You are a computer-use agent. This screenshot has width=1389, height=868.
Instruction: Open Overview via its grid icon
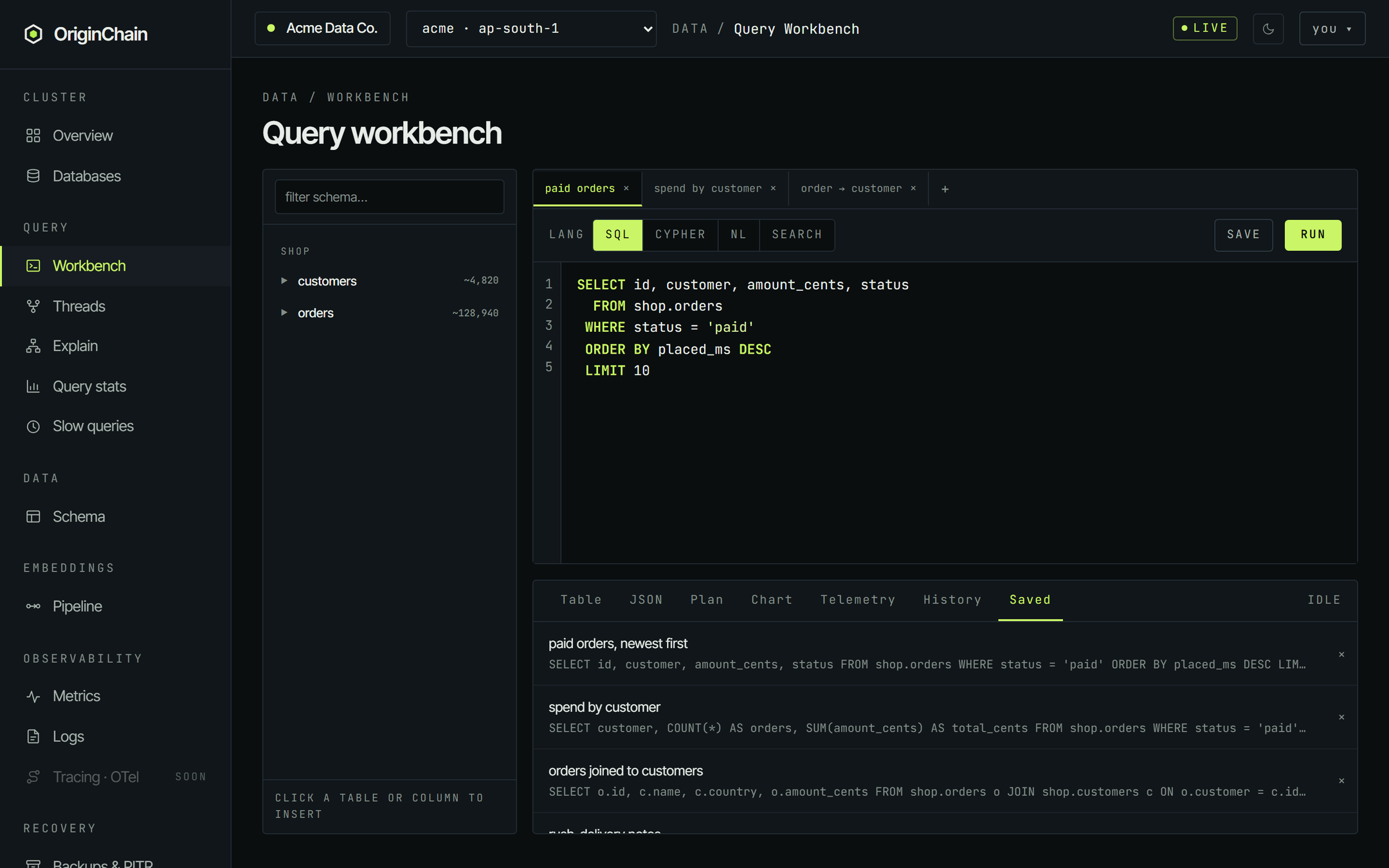click(x=33, y=136)
